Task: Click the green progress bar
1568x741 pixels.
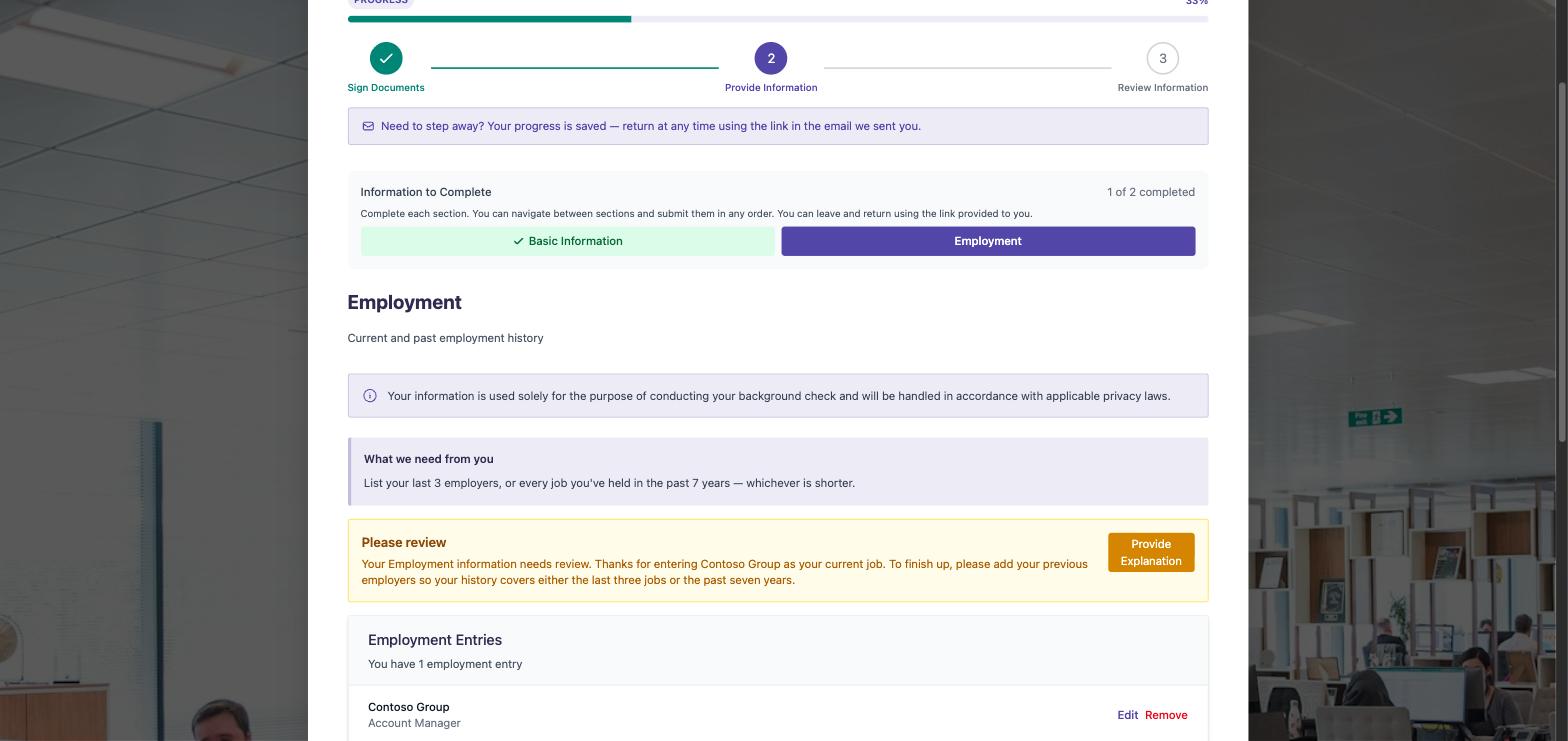Action: click(489, 19)
